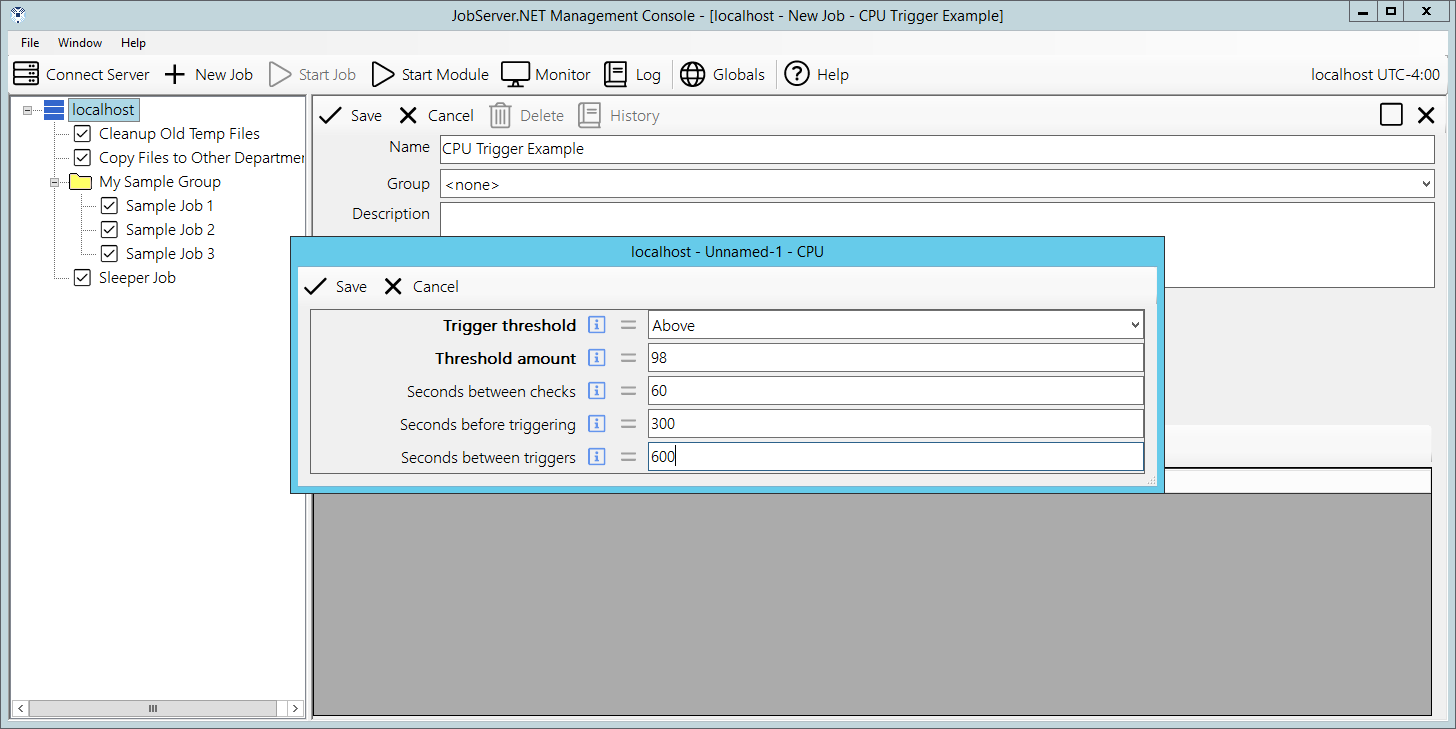Image resolution: width=1456 pixels, height=729 pixels.
Task: Cancel the CPU trigger dialog
Action: tap(422, 287)
